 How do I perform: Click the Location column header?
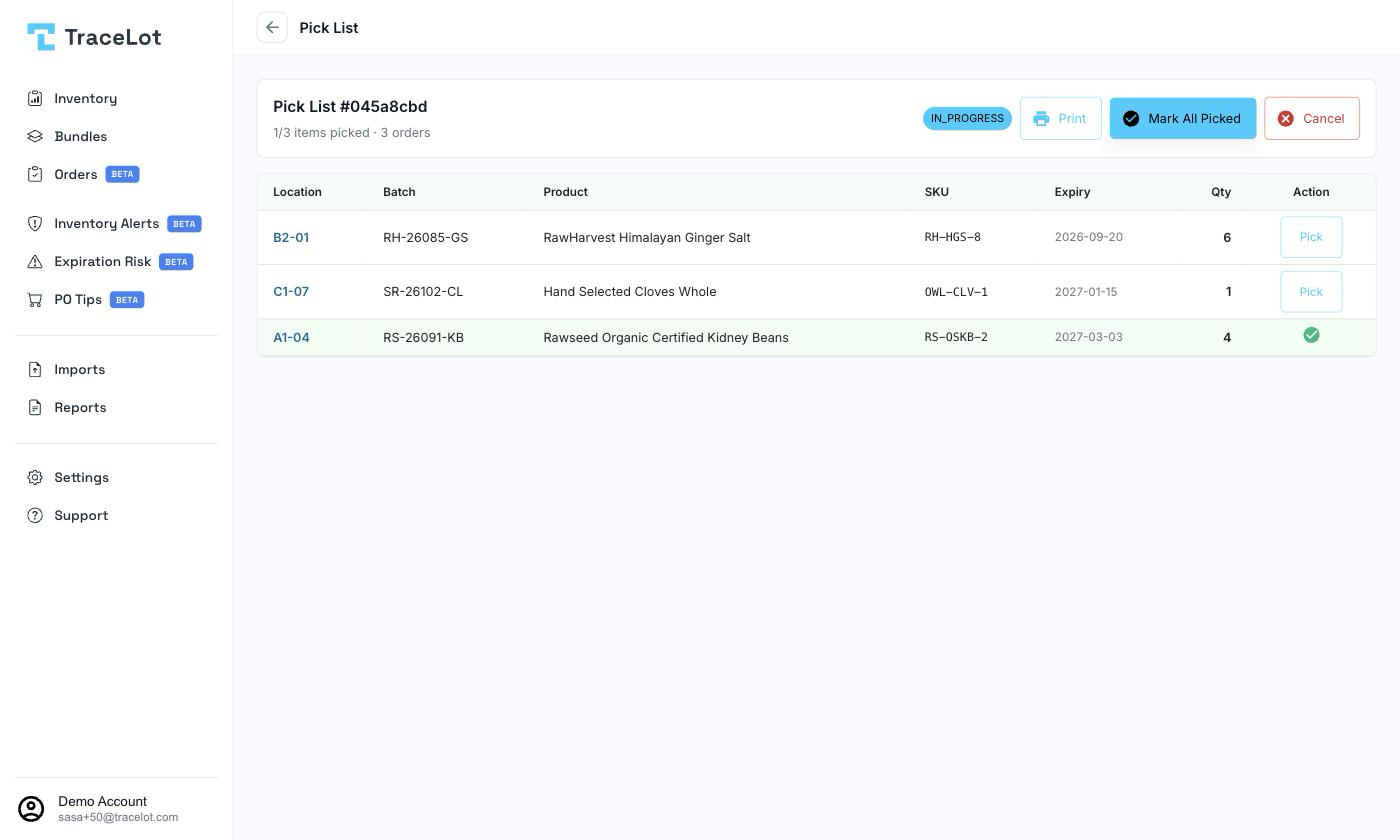[x=297, y=192]
